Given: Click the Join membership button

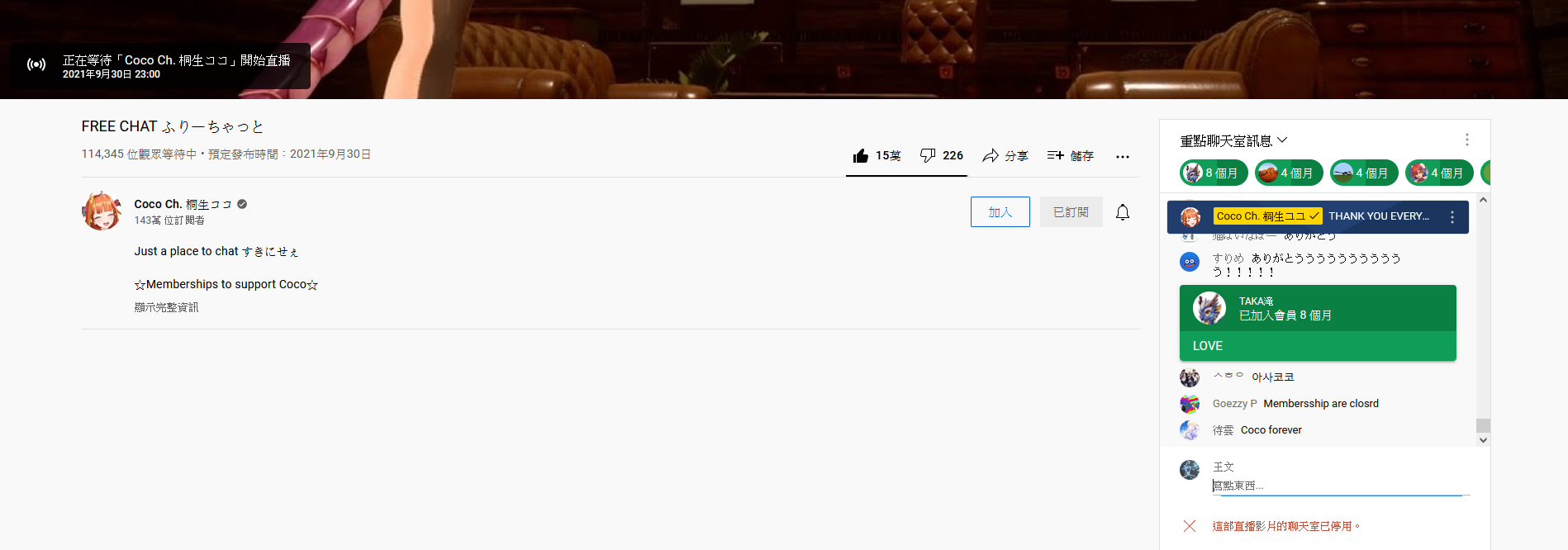Looking at the screenshot, I should tap(1000, 212).
